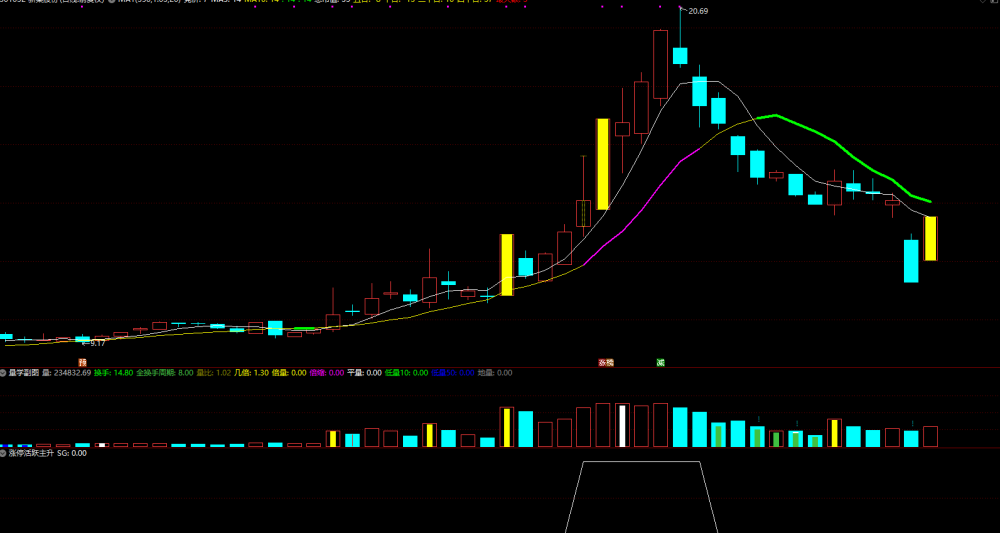The width and height of the screenshot is (1000, 533).
Task: Click the 9.17 low price label
Action: 98,343
